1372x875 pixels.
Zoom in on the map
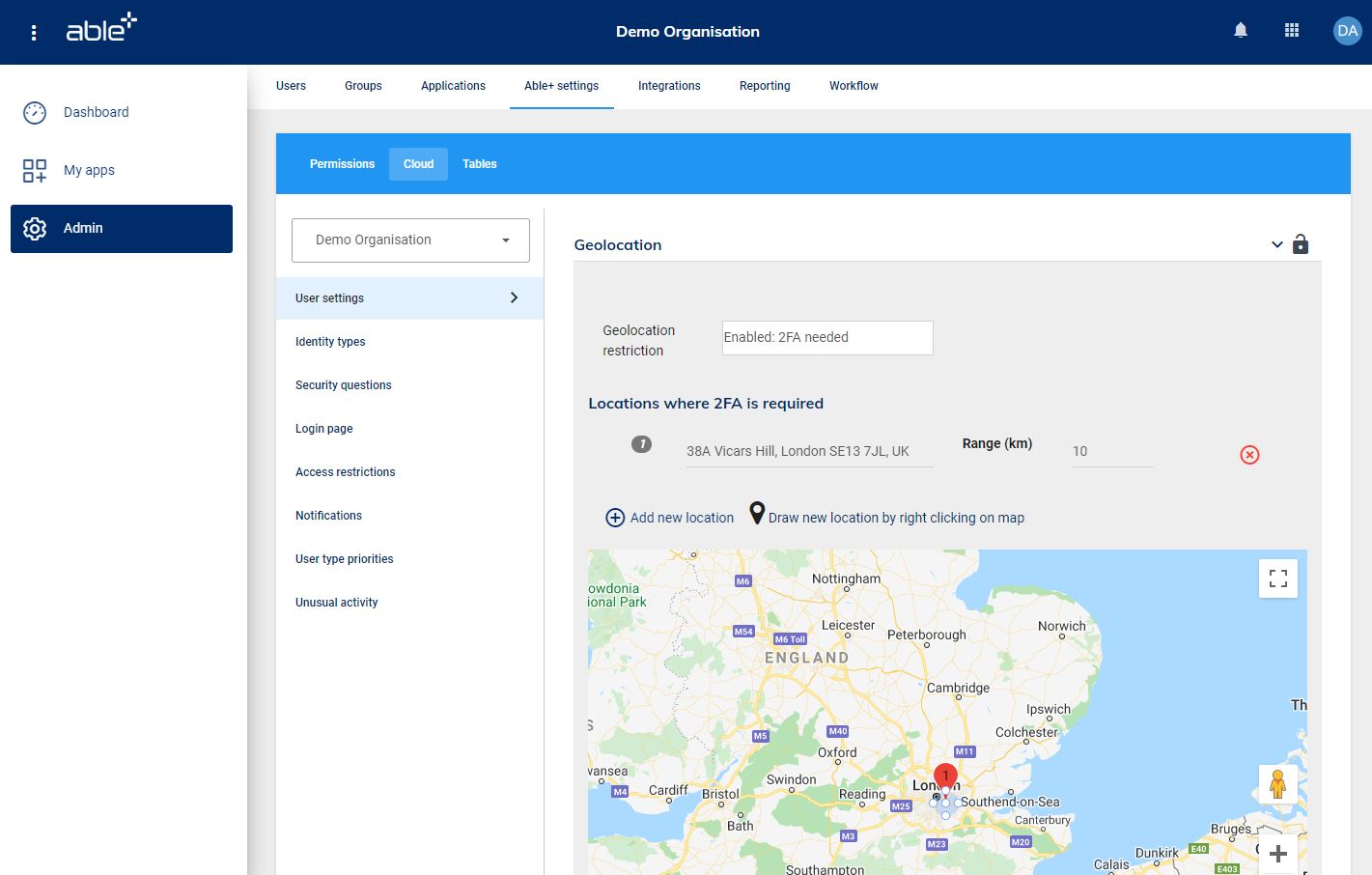pos(1277,854)
